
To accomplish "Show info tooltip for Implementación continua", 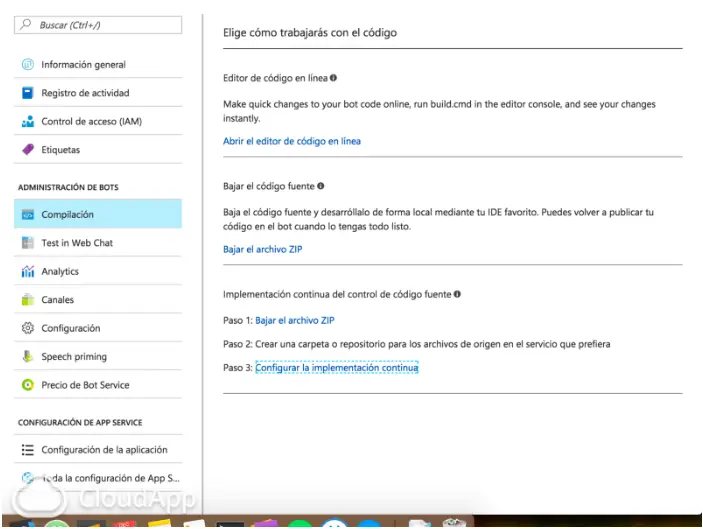I will point(457,294).
